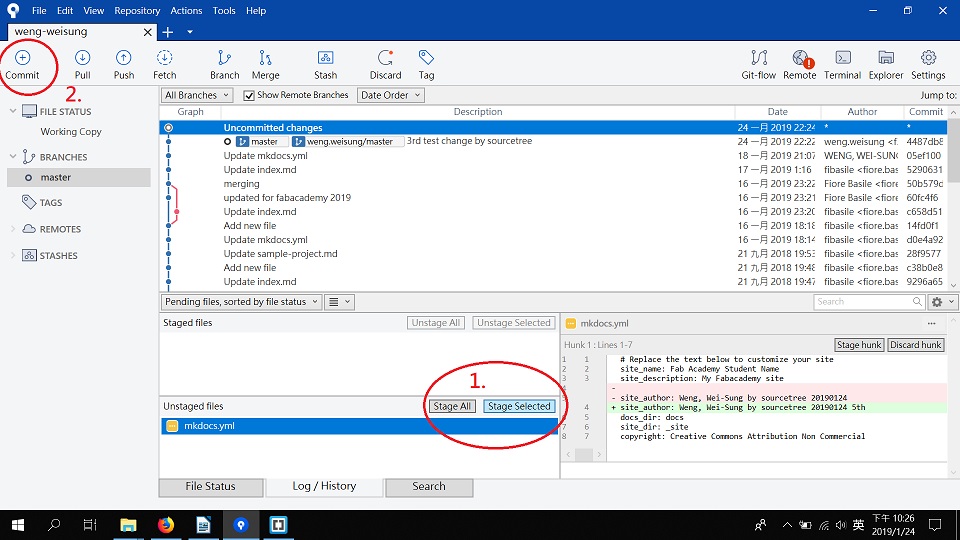Viewport: 960px width, 540px height.
Task: Click the Unstage Selected button
Action: click(514, 323)
